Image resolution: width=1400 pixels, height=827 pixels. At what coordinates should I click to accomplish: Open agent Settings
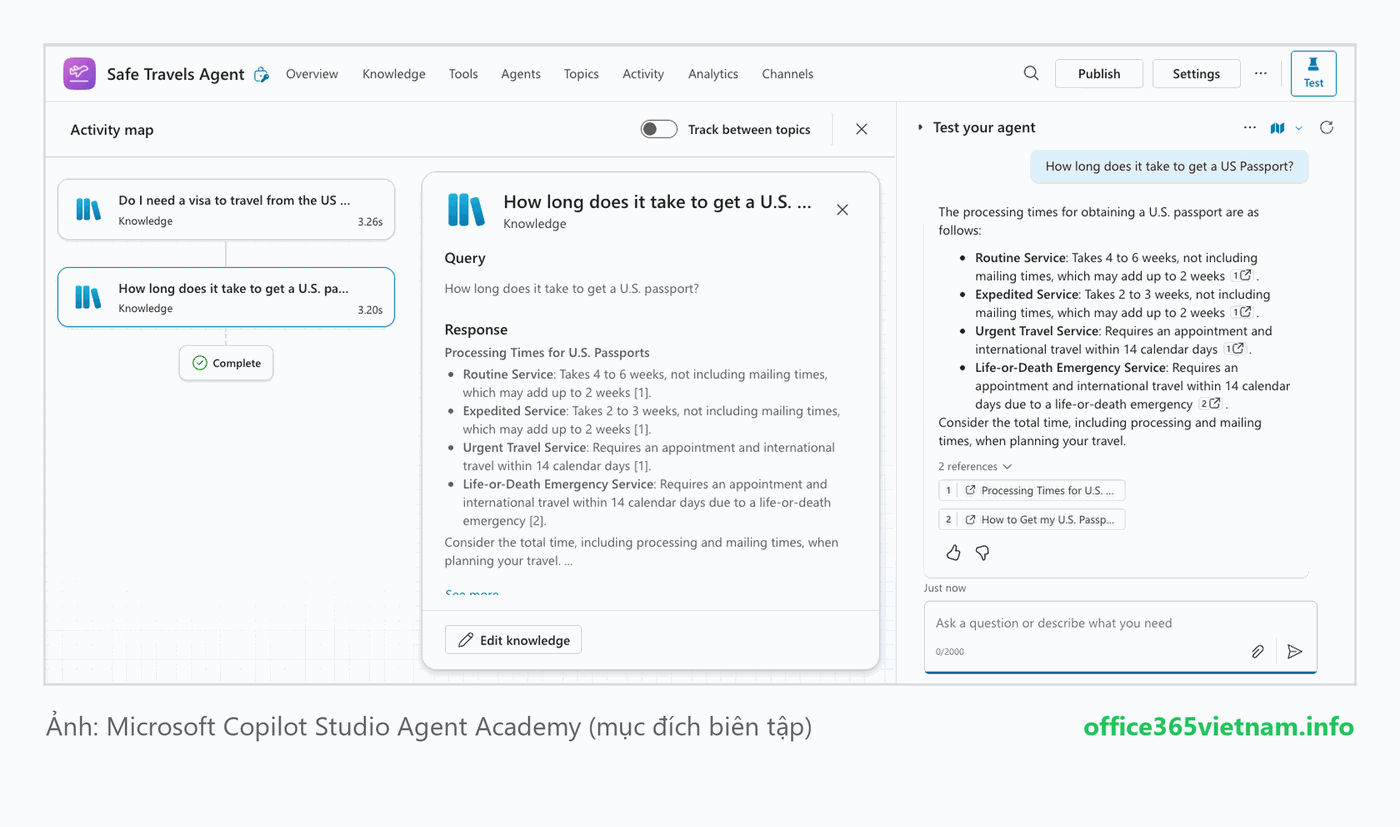pos(1196,73)
